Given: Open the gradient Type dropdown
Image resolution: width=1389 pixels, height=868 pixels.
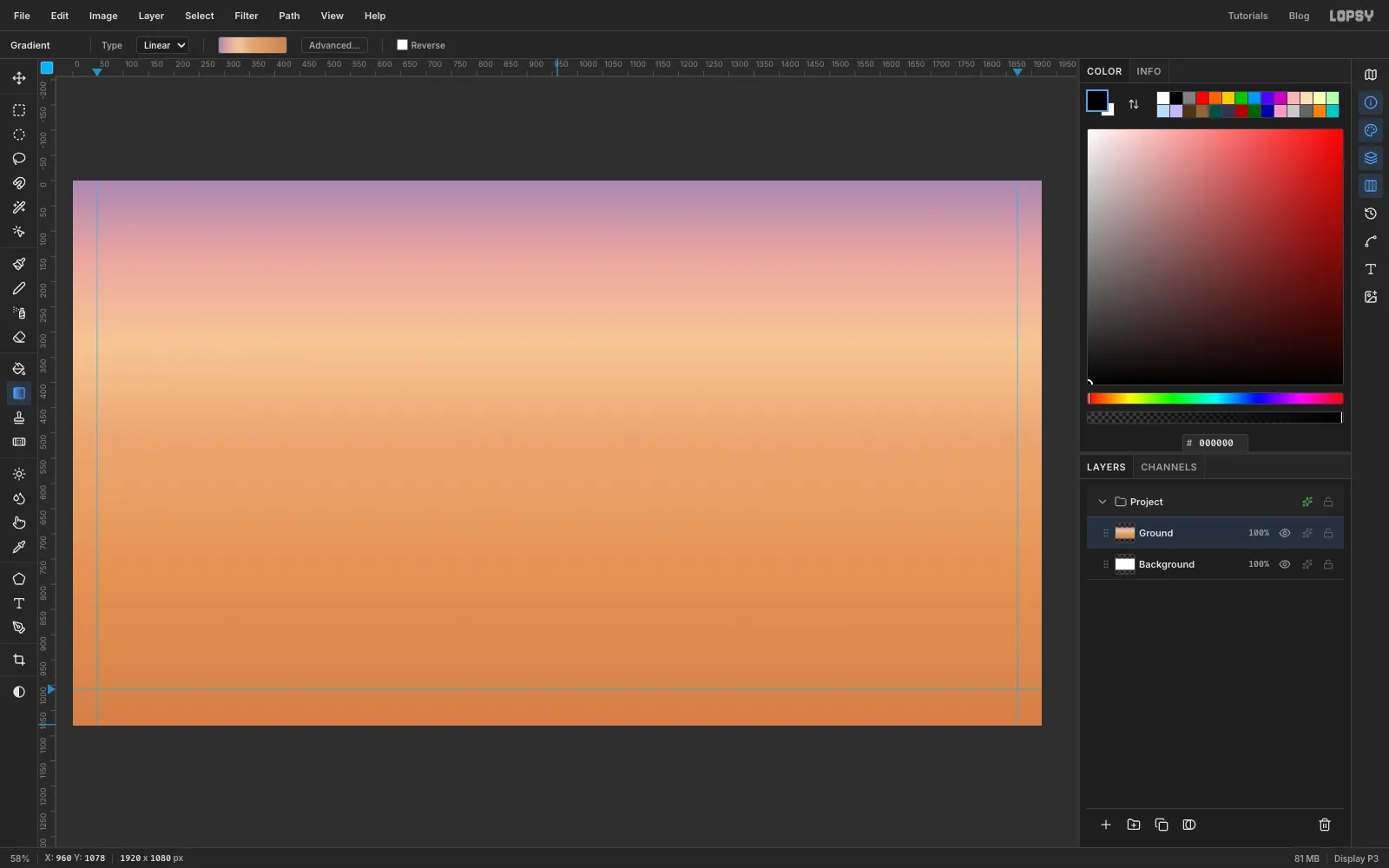Looking at the screenshot, I should (162, 45).
